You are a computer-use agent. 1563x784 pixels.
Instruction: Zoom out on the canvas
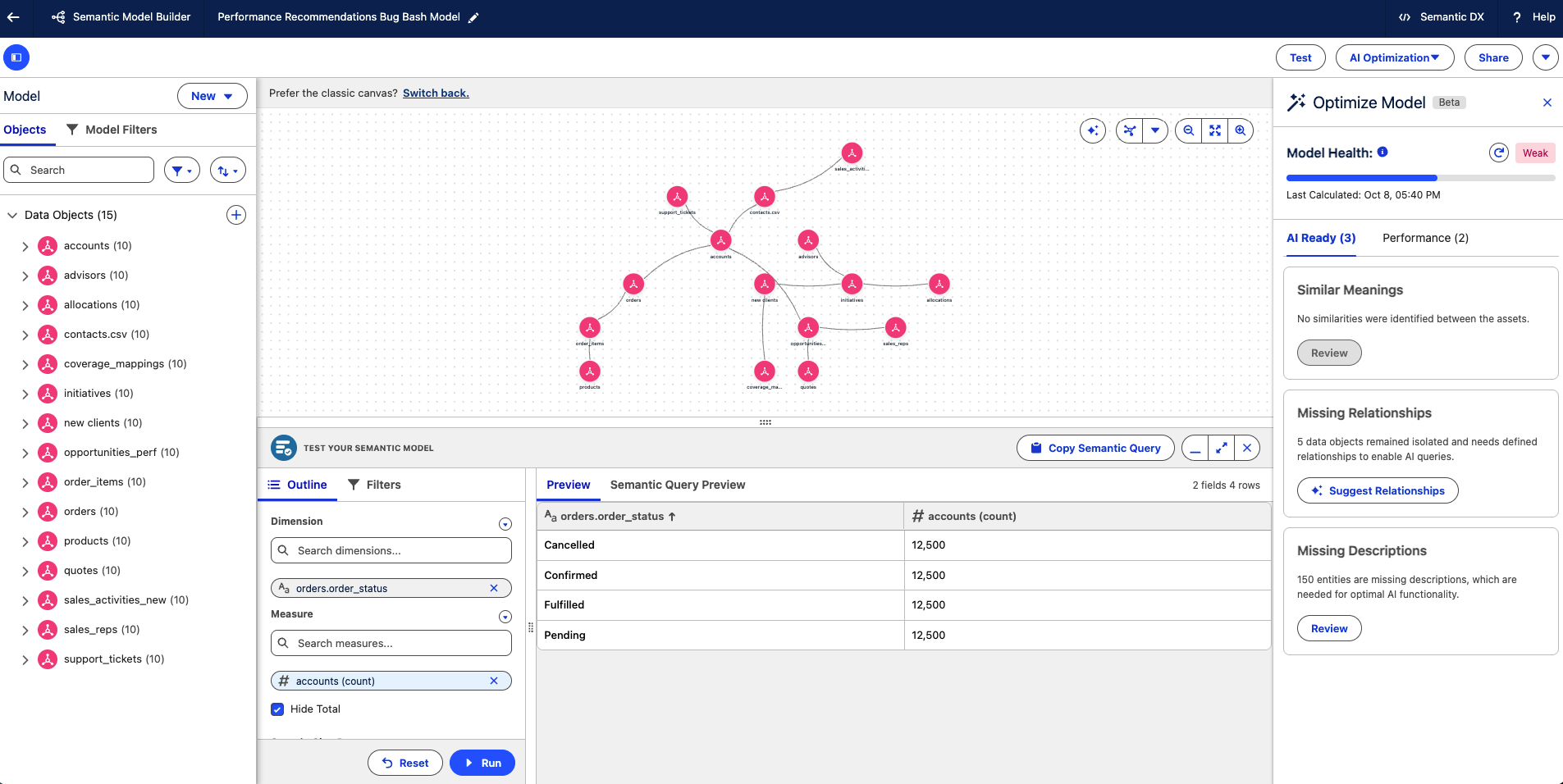1189,130
